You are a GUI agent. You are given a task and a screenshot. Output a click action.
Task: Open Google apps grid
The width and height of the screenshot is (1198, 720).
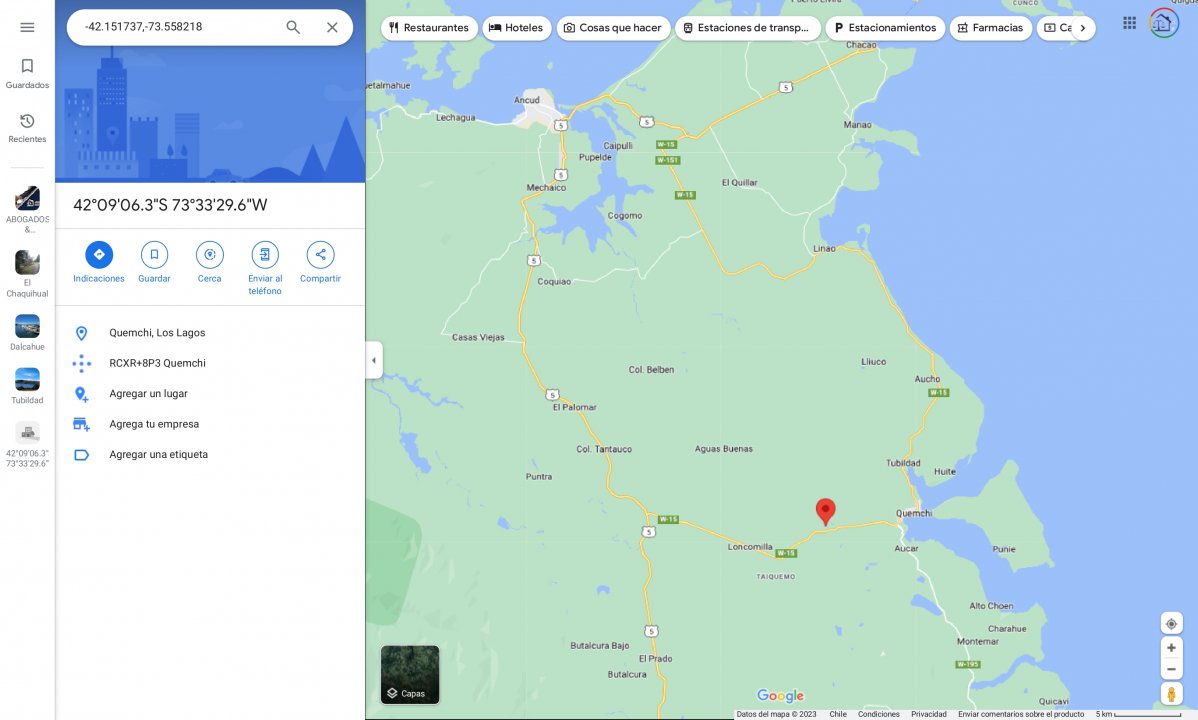click(1129, 23)
